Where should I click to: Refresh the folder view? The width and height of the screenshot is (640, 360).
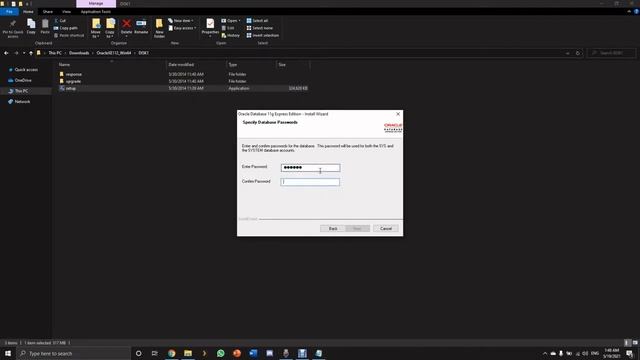(x=578, y=53)
